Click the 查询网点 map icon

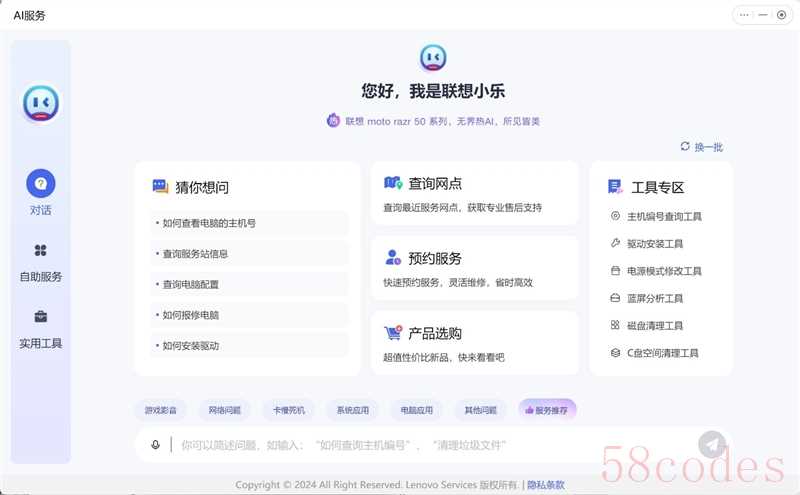(x=393, y=184)
